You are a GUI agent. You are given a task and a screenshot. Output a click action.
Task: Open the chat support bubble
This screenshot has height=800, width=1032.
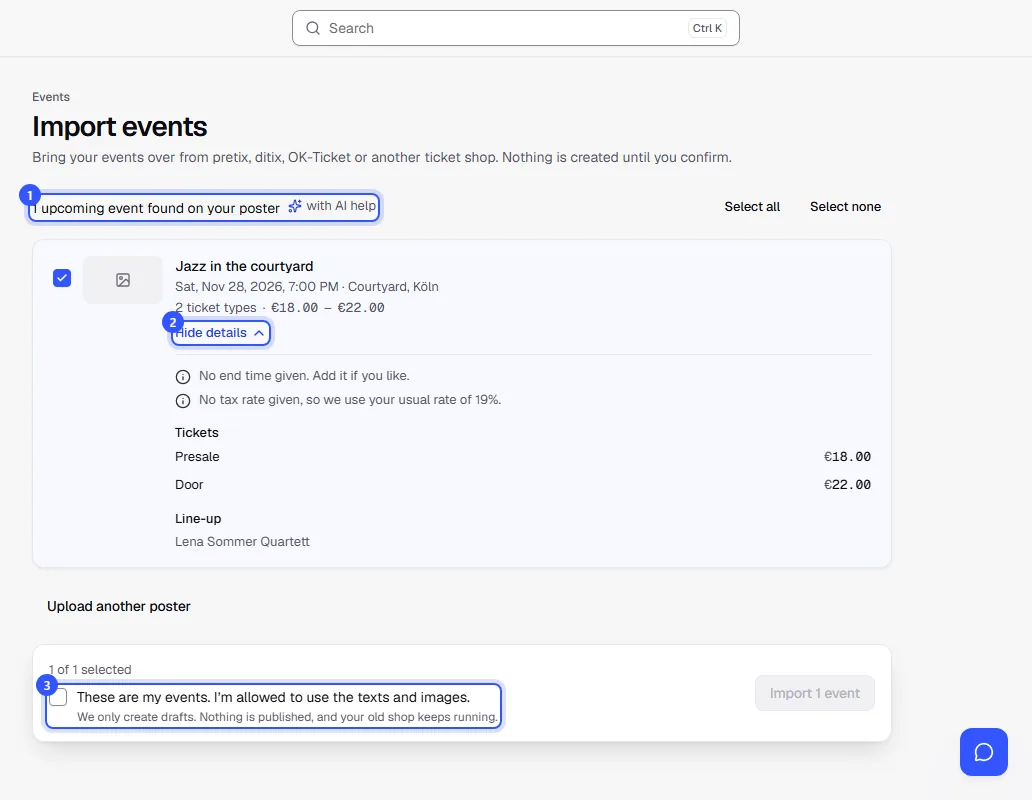[x=983, y=752]
